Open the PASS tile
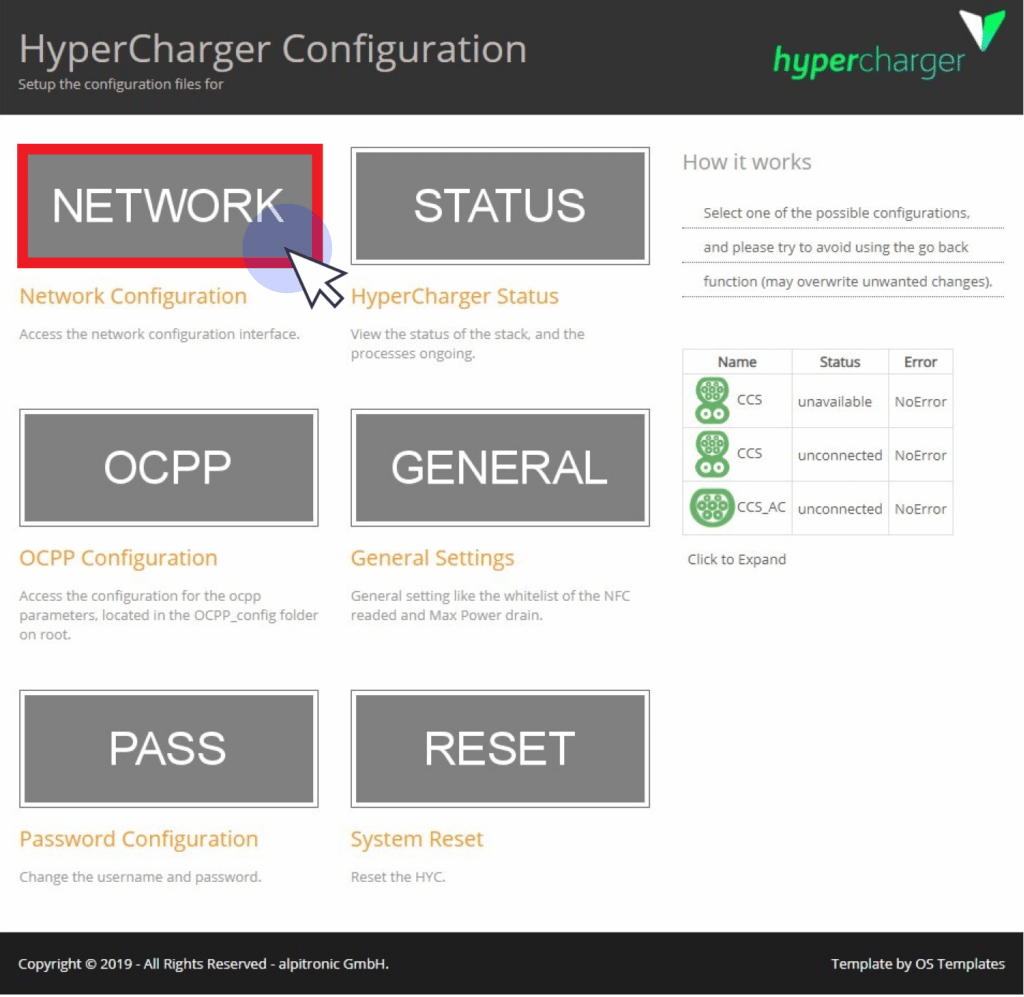Viewport: 1024px width, 997px height. coord(169,748)
